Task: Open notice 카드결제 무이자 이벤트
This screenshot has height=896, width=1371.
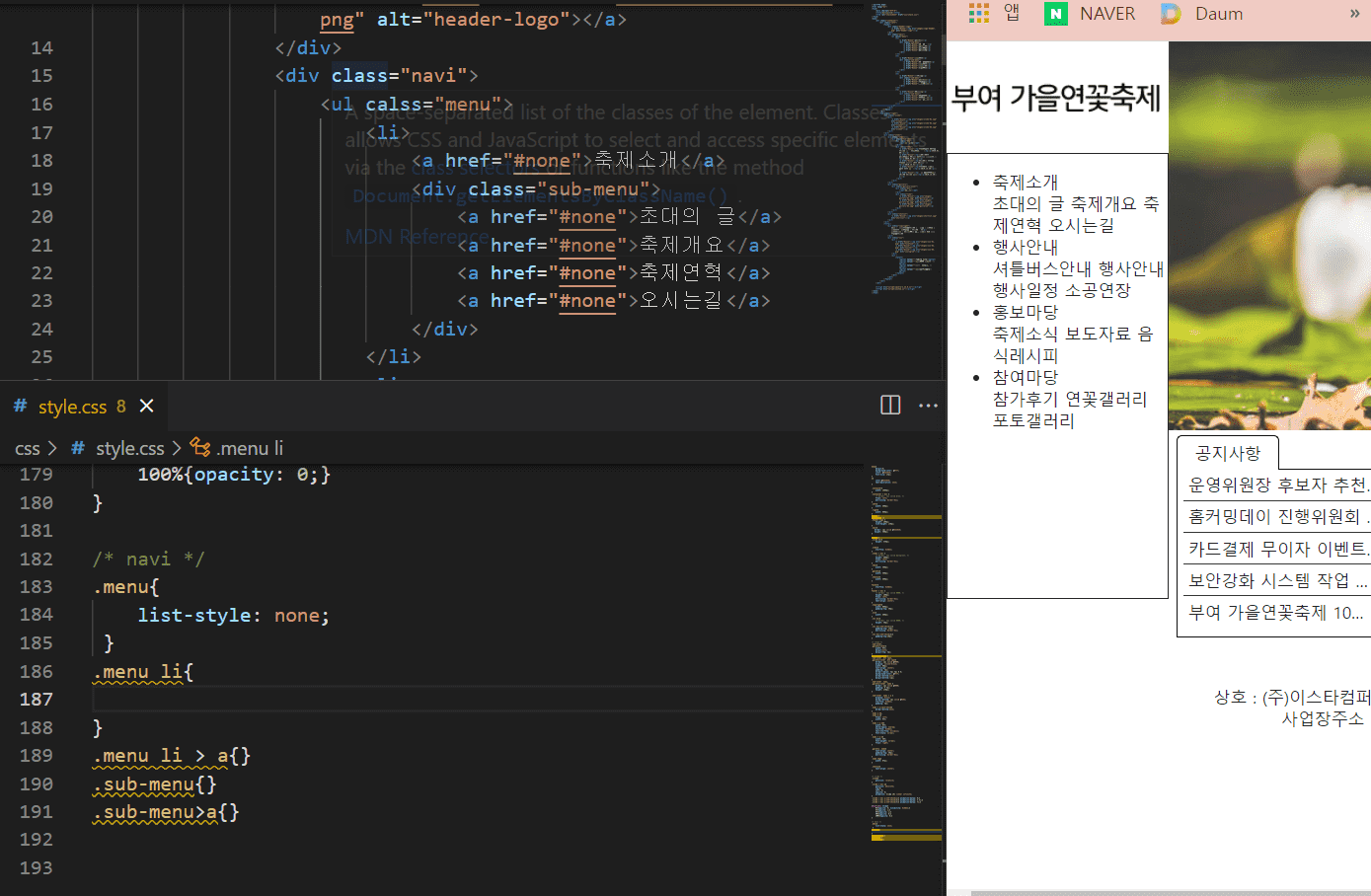Action: 1278,550
